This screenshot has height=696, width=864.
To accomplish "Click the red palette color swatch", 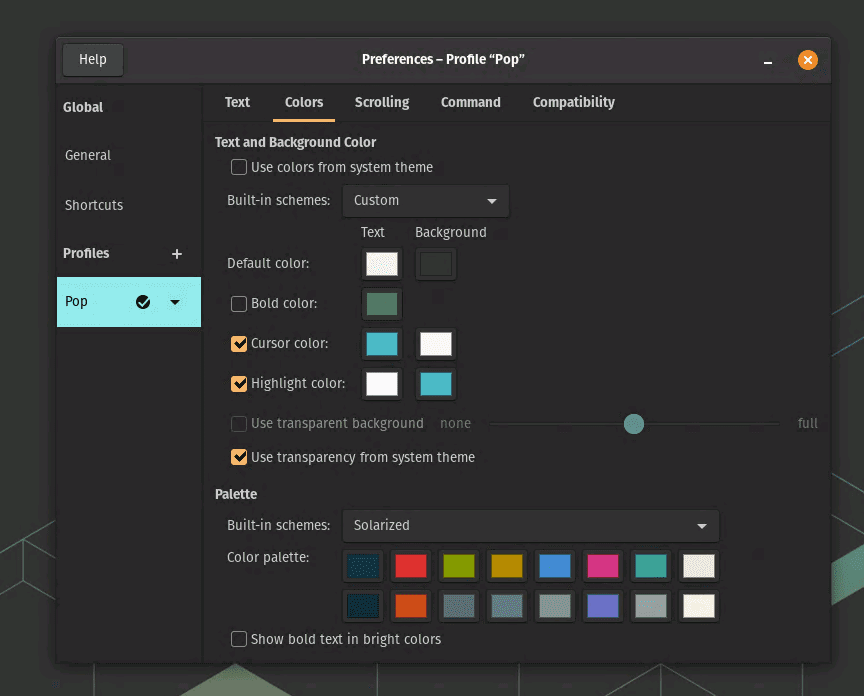I will [411, 566].
